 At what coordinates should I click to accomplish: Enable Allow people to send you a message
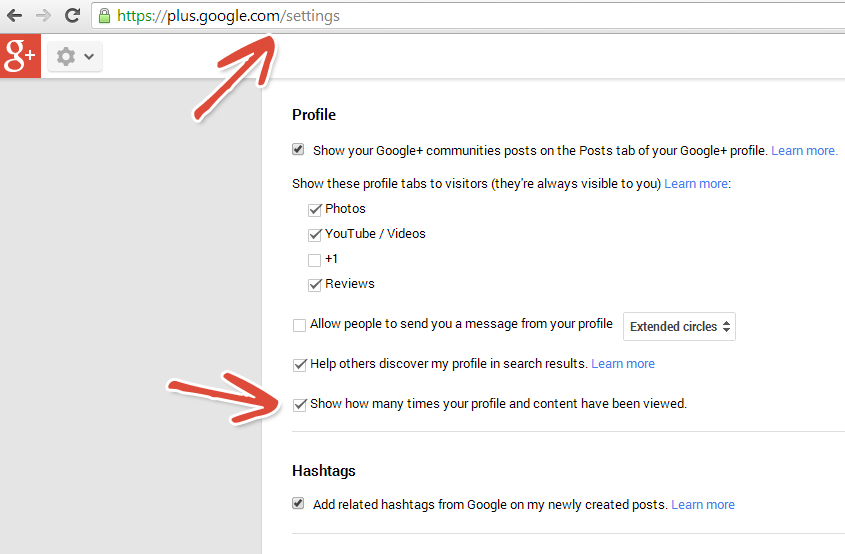[299, 325]
